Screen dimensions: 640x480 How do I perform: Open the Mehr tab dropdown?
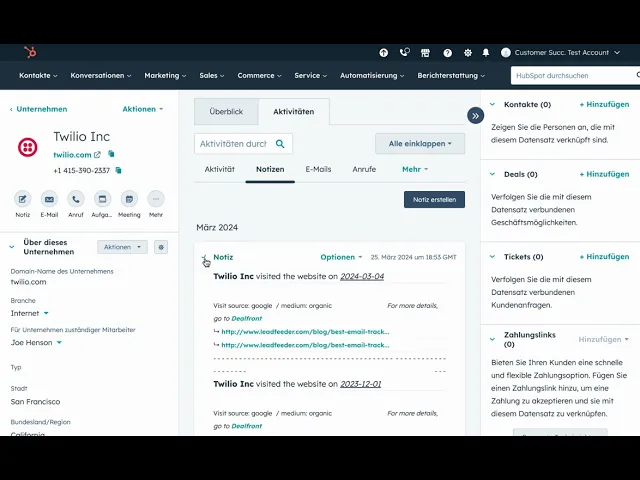(x=415, y=169)
